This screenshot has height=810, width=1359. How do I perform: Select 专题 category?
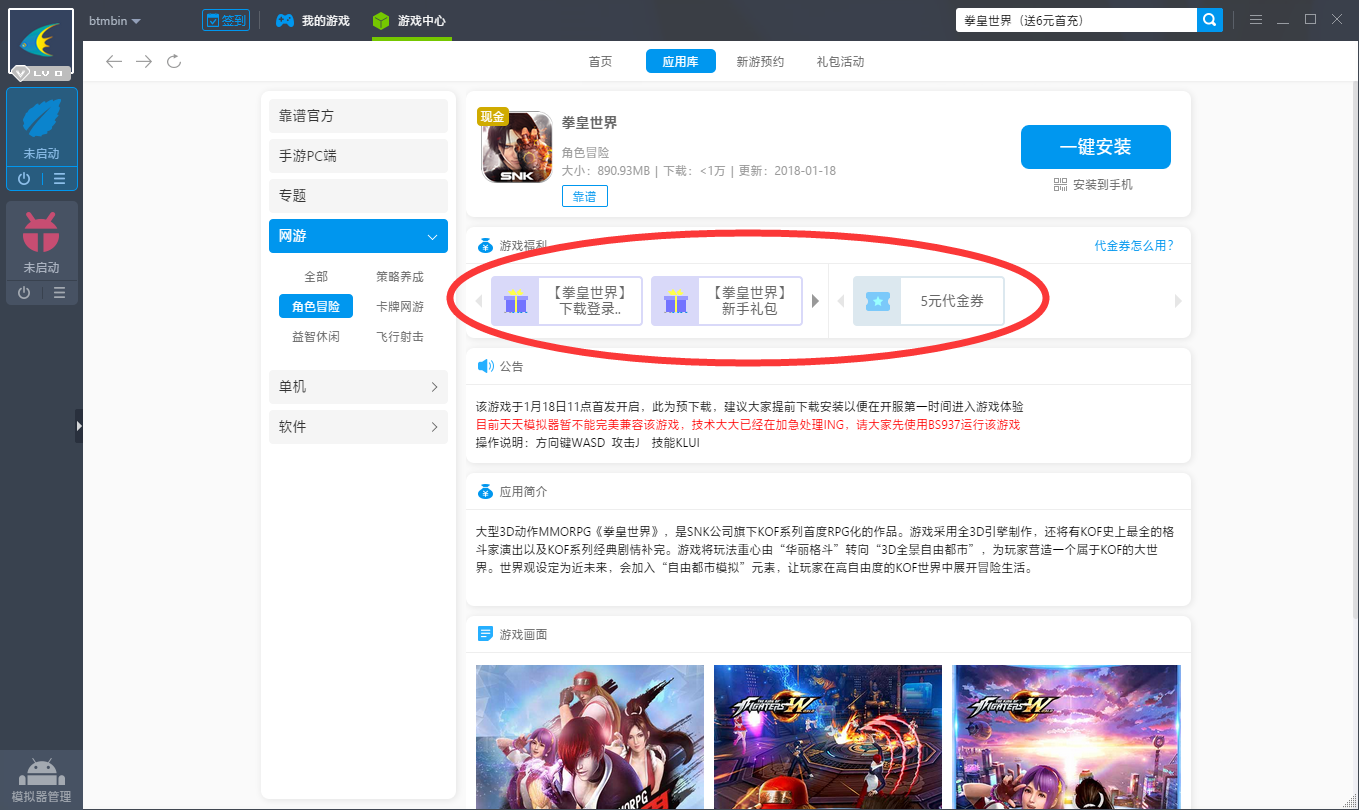[x=358, y=196]
